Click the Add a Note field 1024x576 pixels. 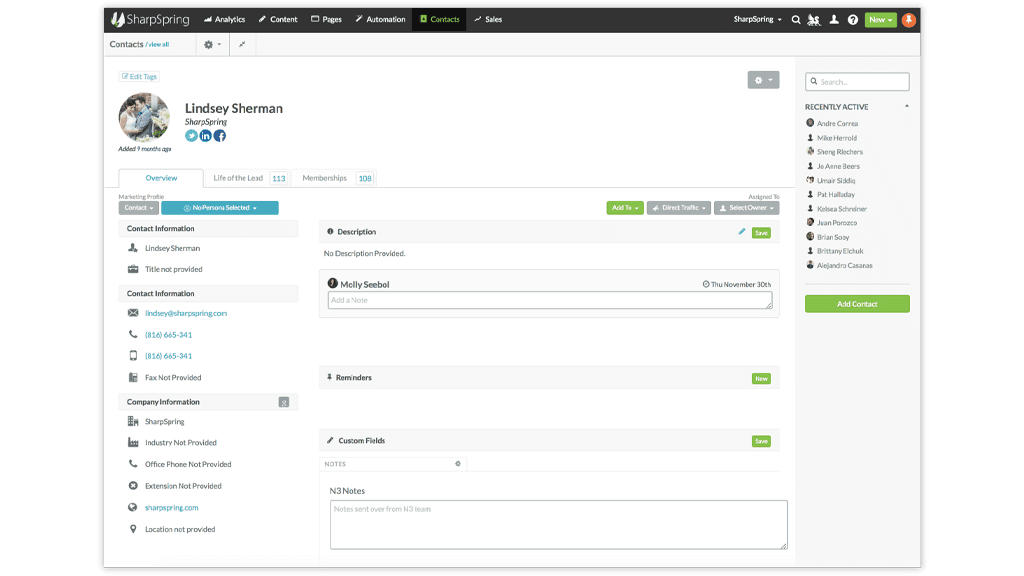550,300
